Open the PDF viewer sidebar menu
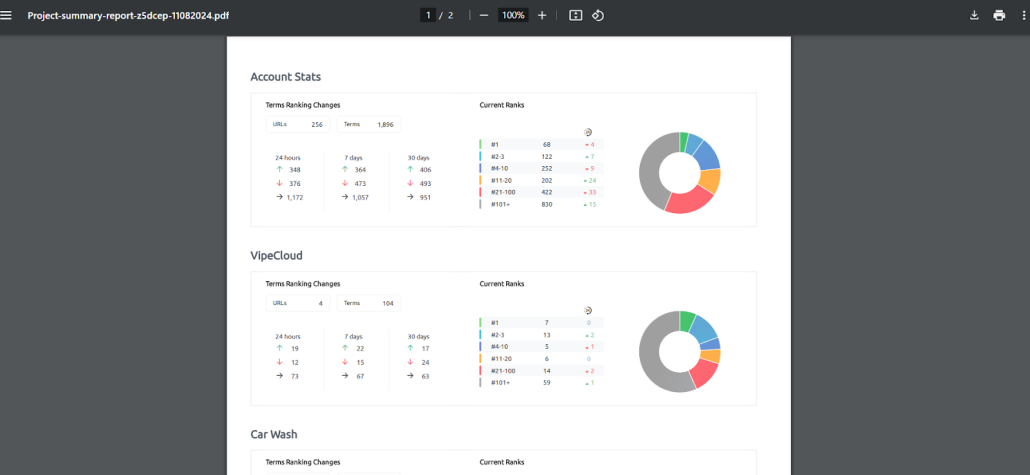 coord(7,15)
